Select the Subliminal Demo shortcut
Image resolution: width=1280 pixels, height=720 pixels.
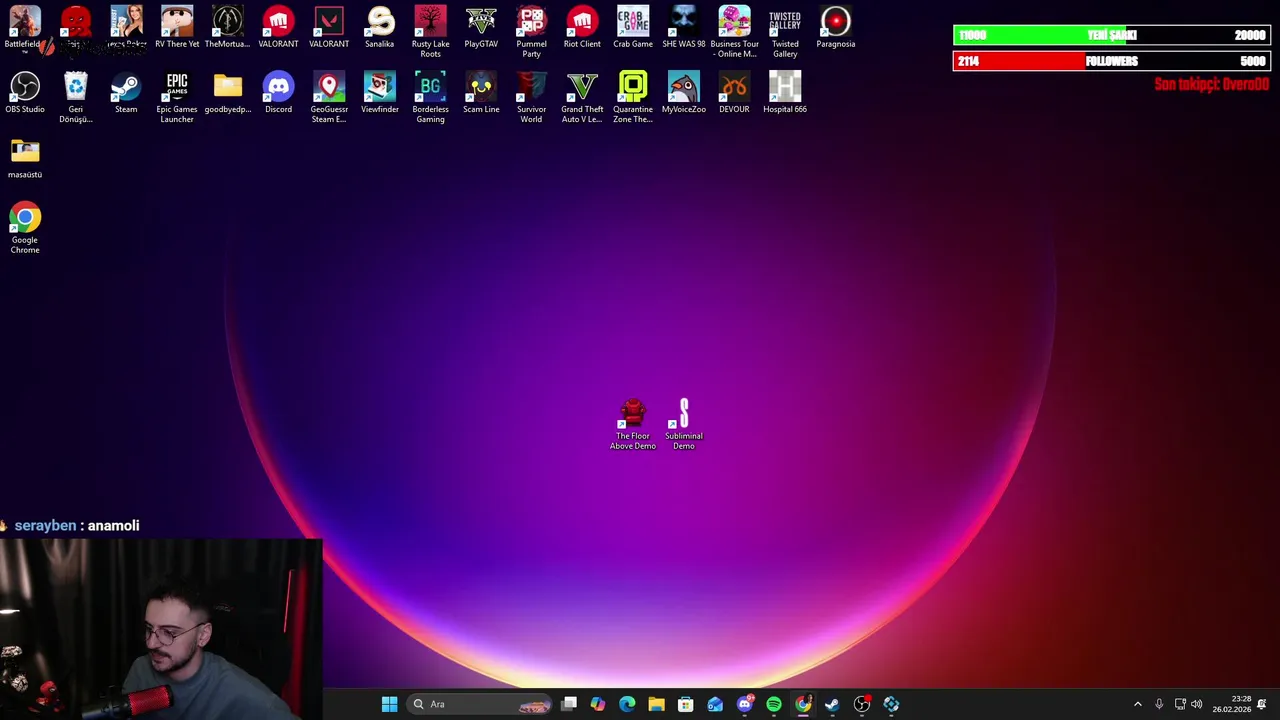(684, 425)
